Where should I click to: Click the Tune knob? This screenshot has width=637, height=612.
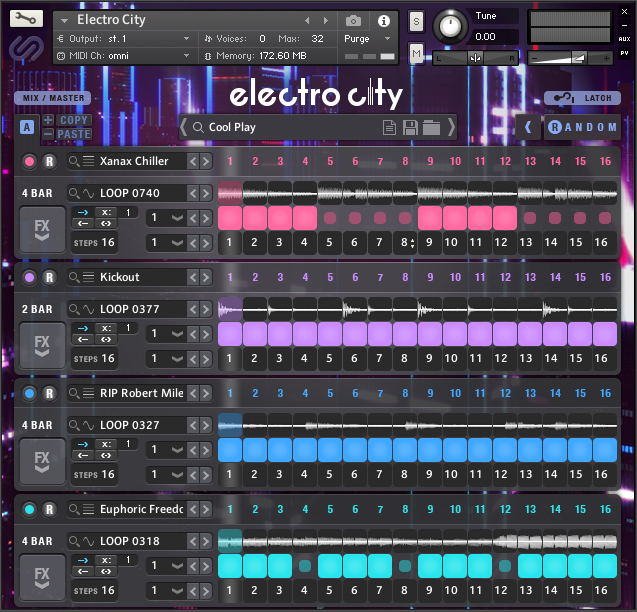pyautogui.click(x=452, y=24)
